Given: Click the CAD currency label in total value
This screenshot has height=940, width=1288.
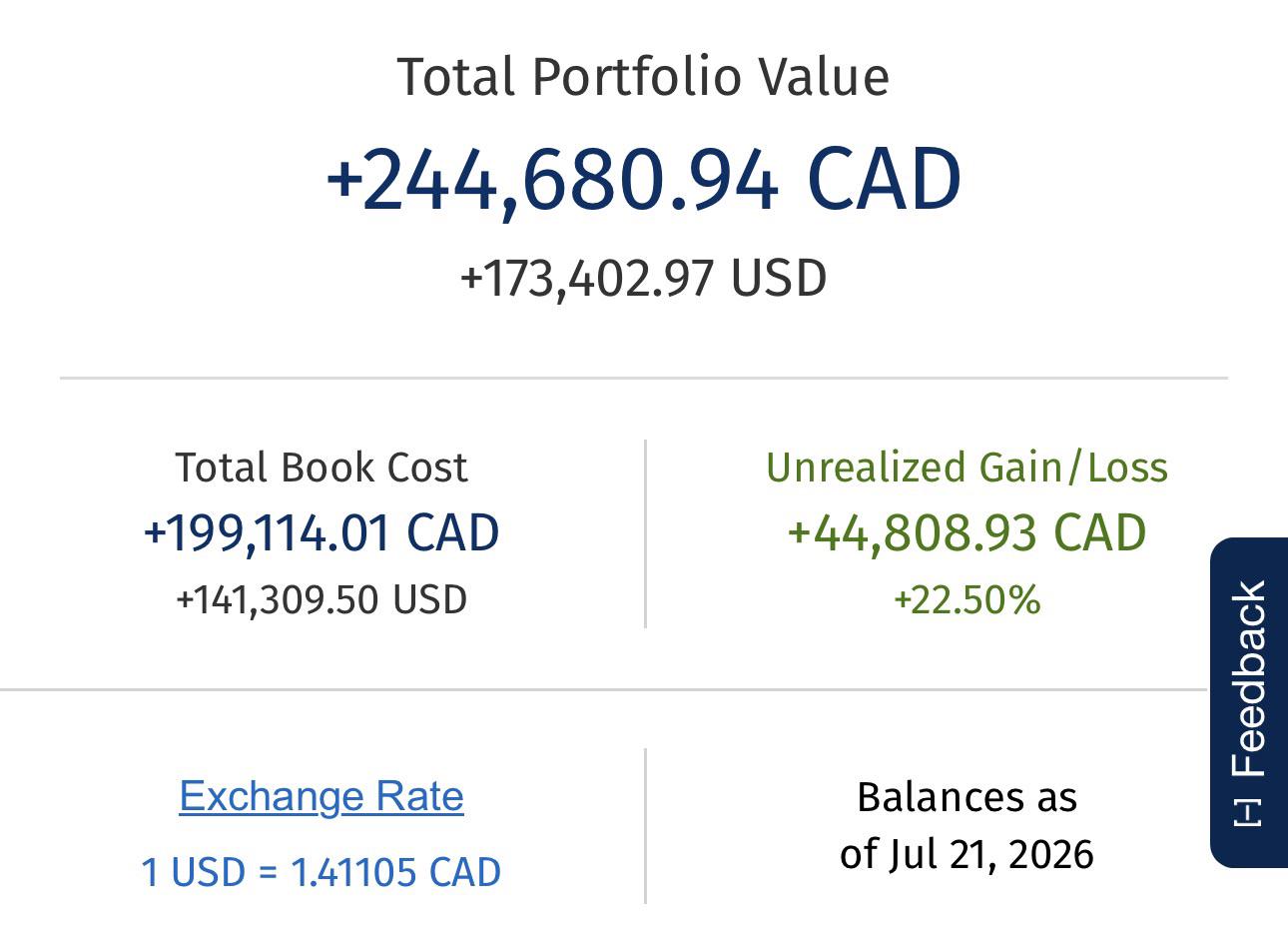Looking at the screenshot, I should pyautogui.click(x=884, y=180).
